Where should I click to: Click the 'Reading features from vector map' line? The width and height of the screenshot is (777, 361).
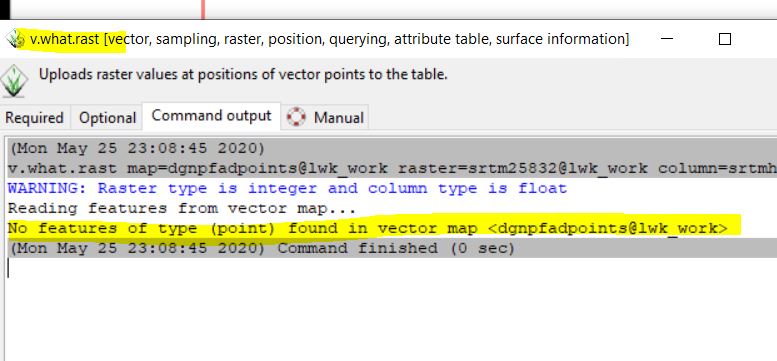click(182, 208)
